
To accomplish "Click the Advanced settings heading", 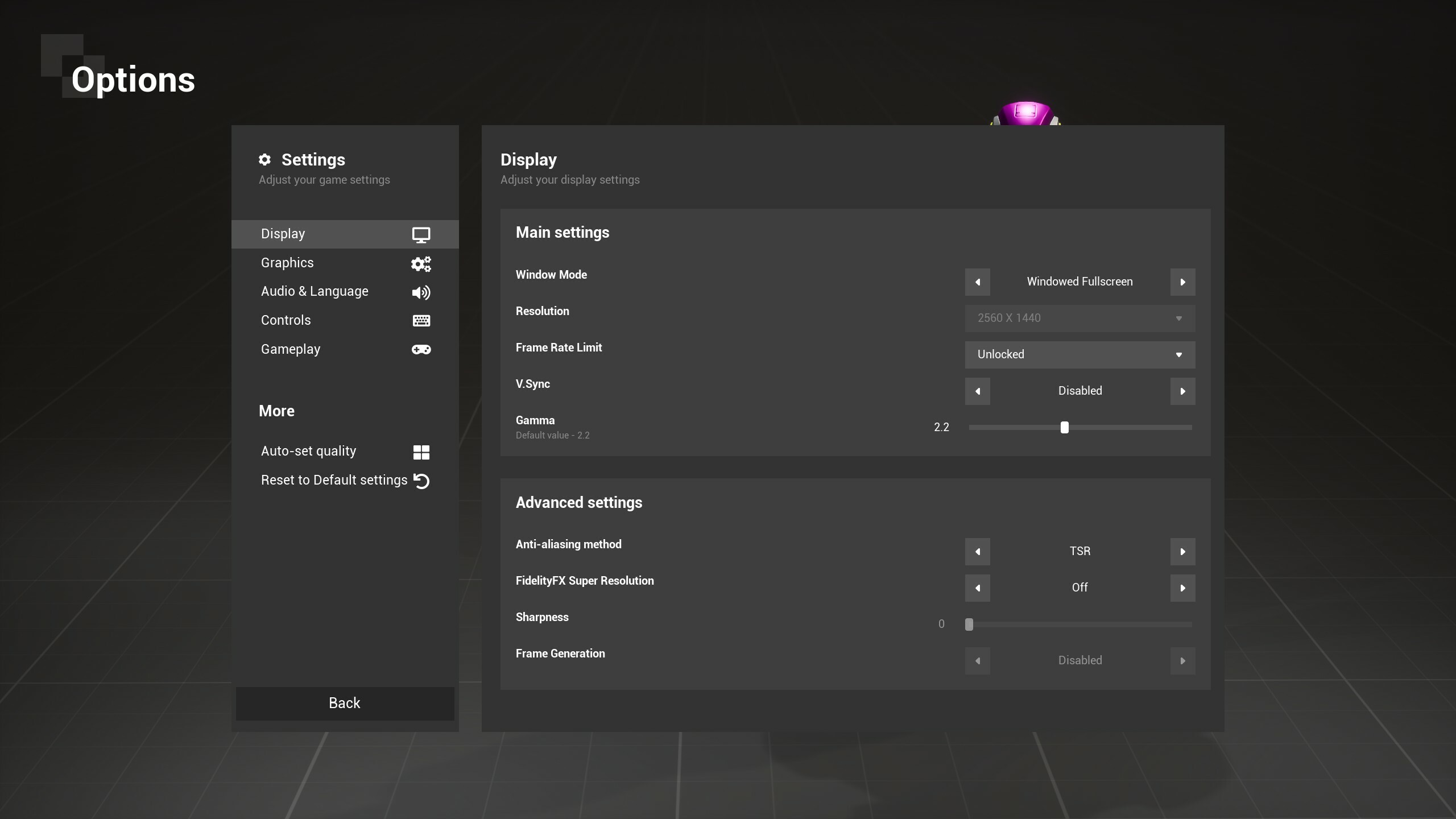I will 578,503.
